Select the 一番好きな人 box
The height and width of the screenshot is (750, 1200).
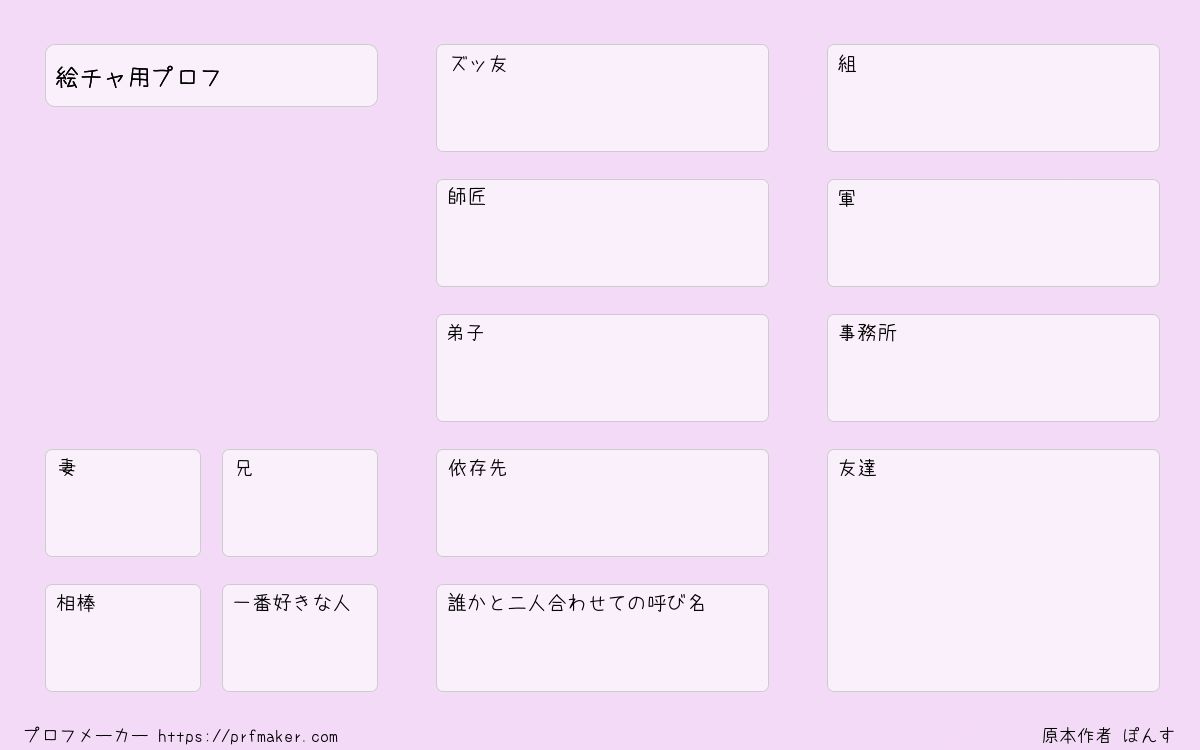pyautogui.click(x=300, y=638)
